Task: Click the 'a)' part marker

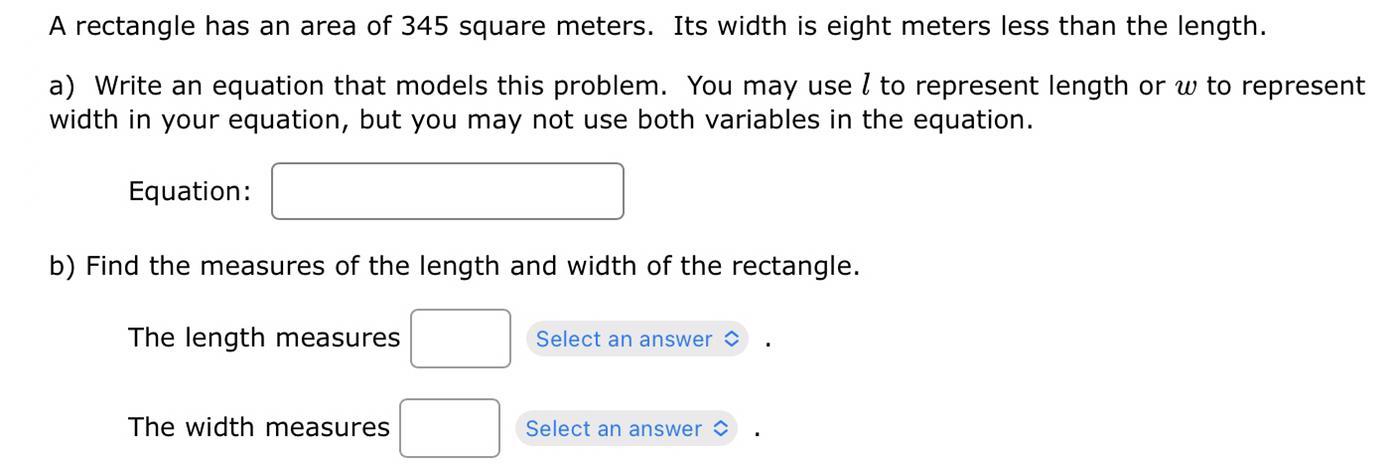Action: pyautogui.click(x=62, y=86)
